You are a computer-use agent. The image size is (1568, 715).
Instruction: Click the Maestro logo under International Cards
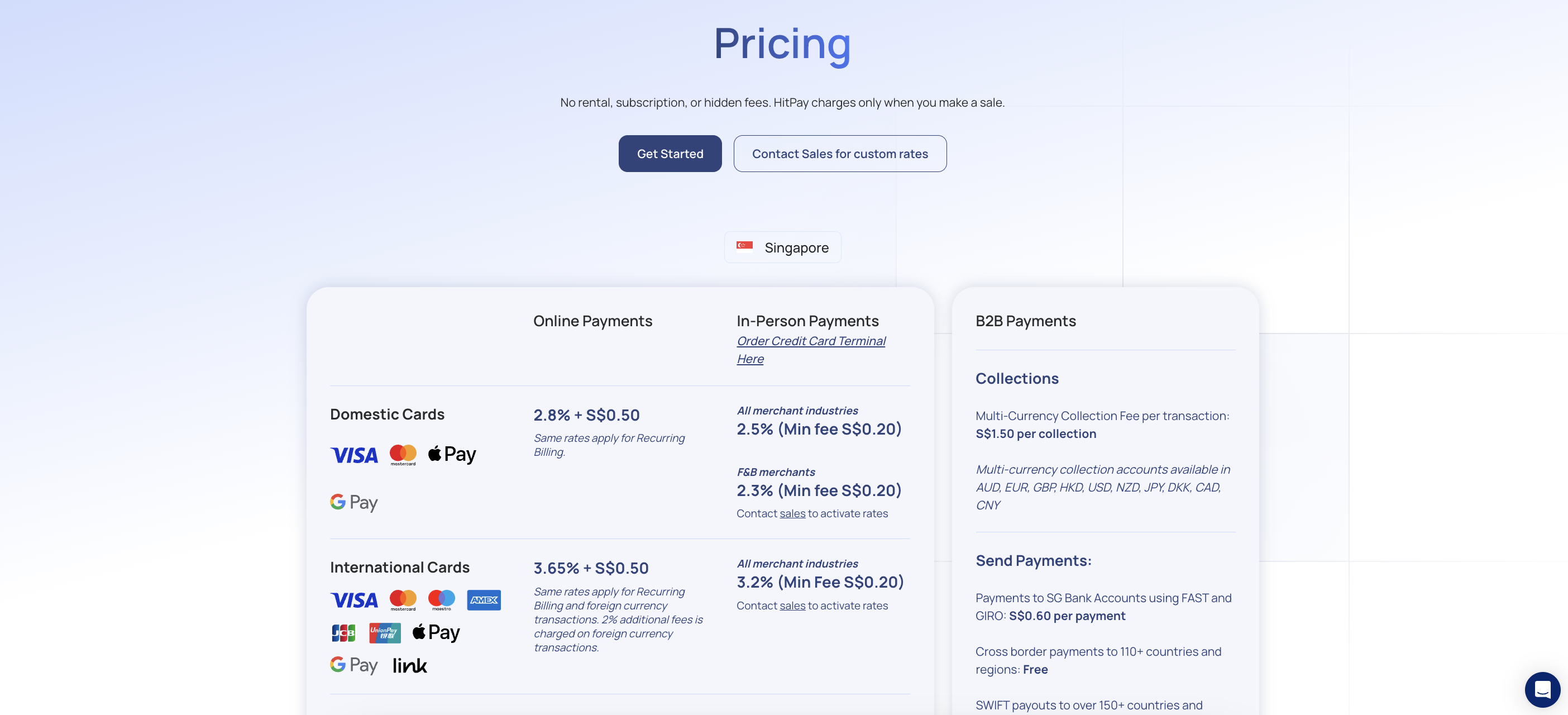(x=441, y=600)
